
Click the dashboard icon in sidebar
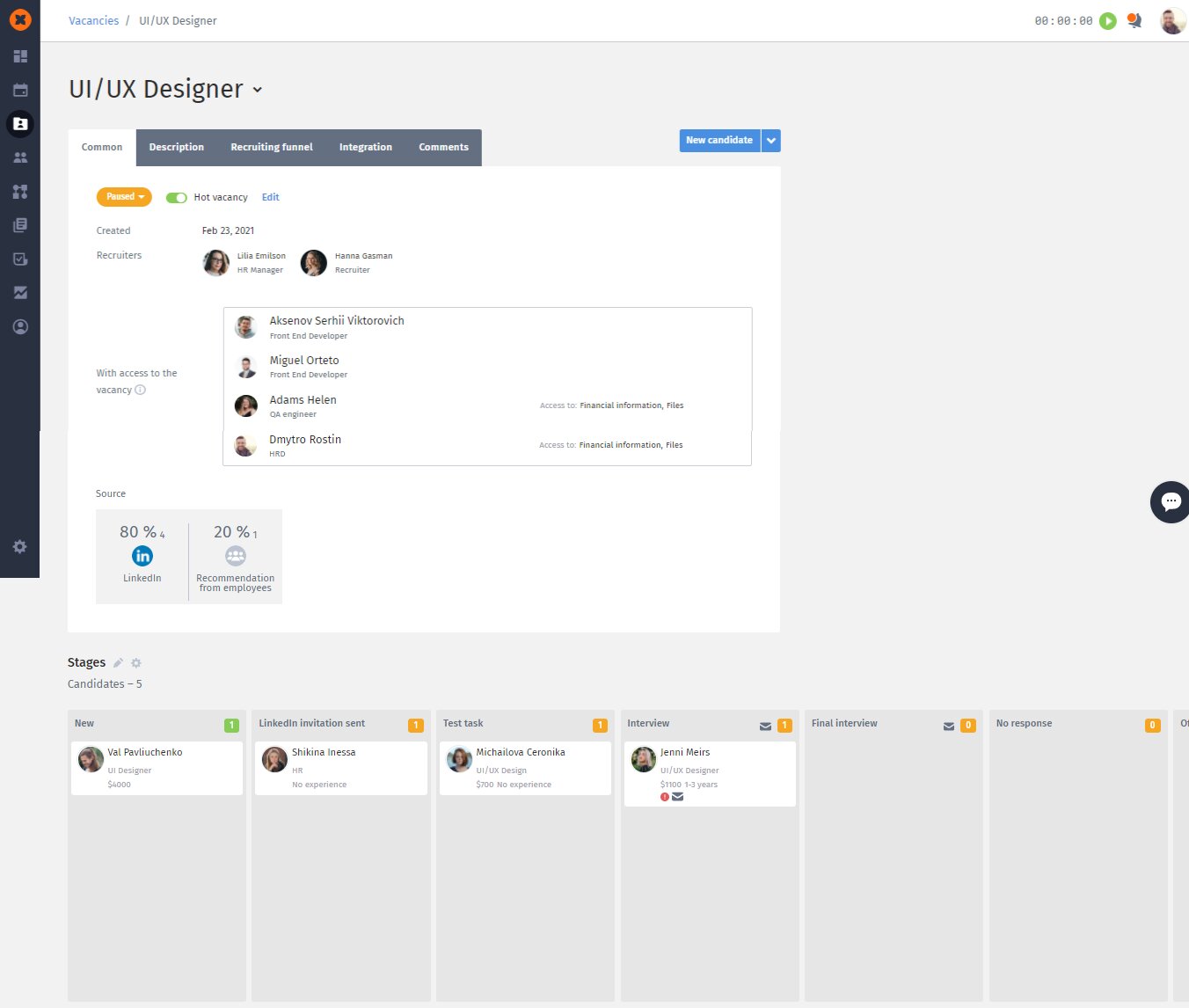20,56
